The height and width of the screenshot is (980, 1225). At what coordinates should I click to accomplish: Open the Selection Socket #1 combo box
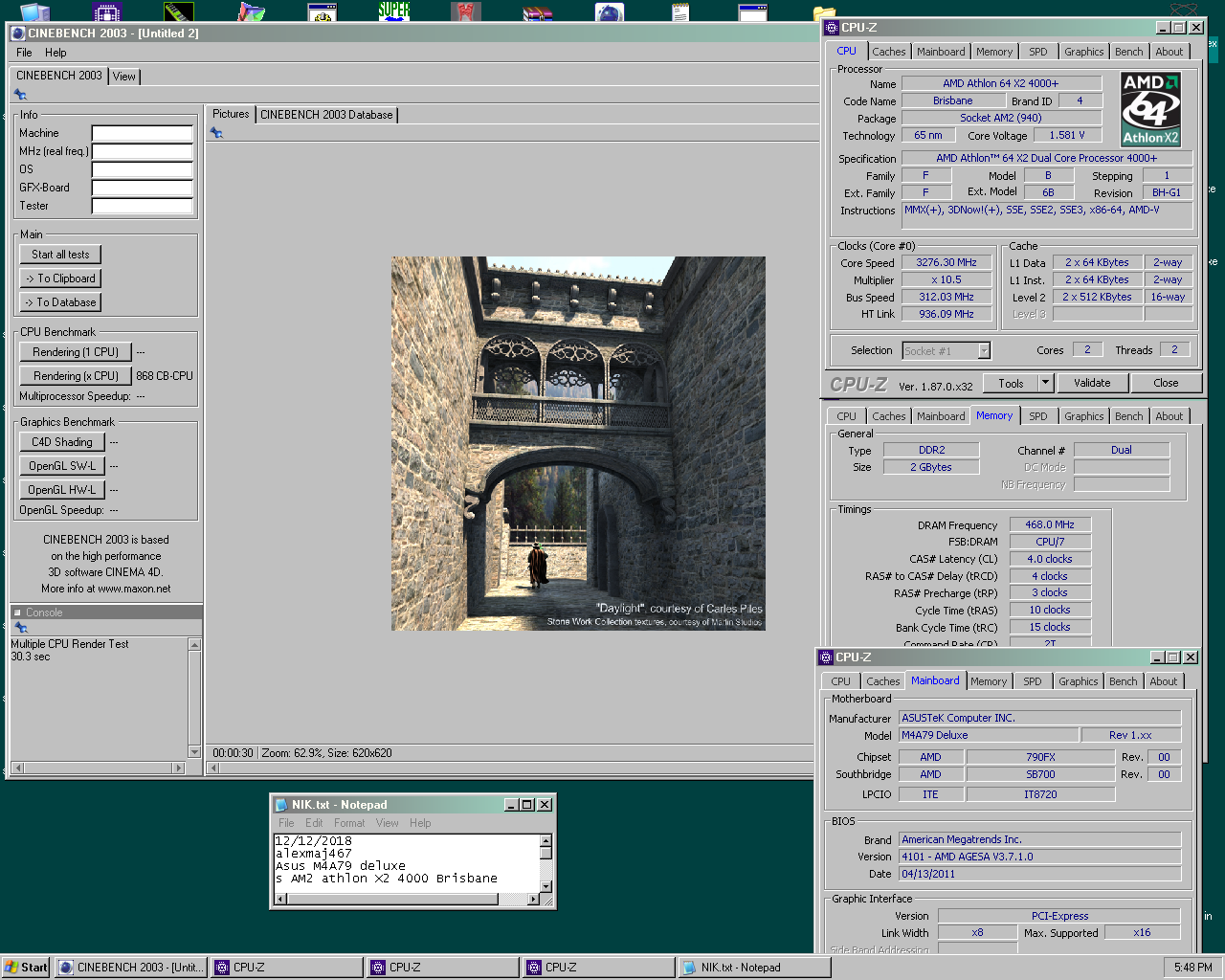coord(947,351)
